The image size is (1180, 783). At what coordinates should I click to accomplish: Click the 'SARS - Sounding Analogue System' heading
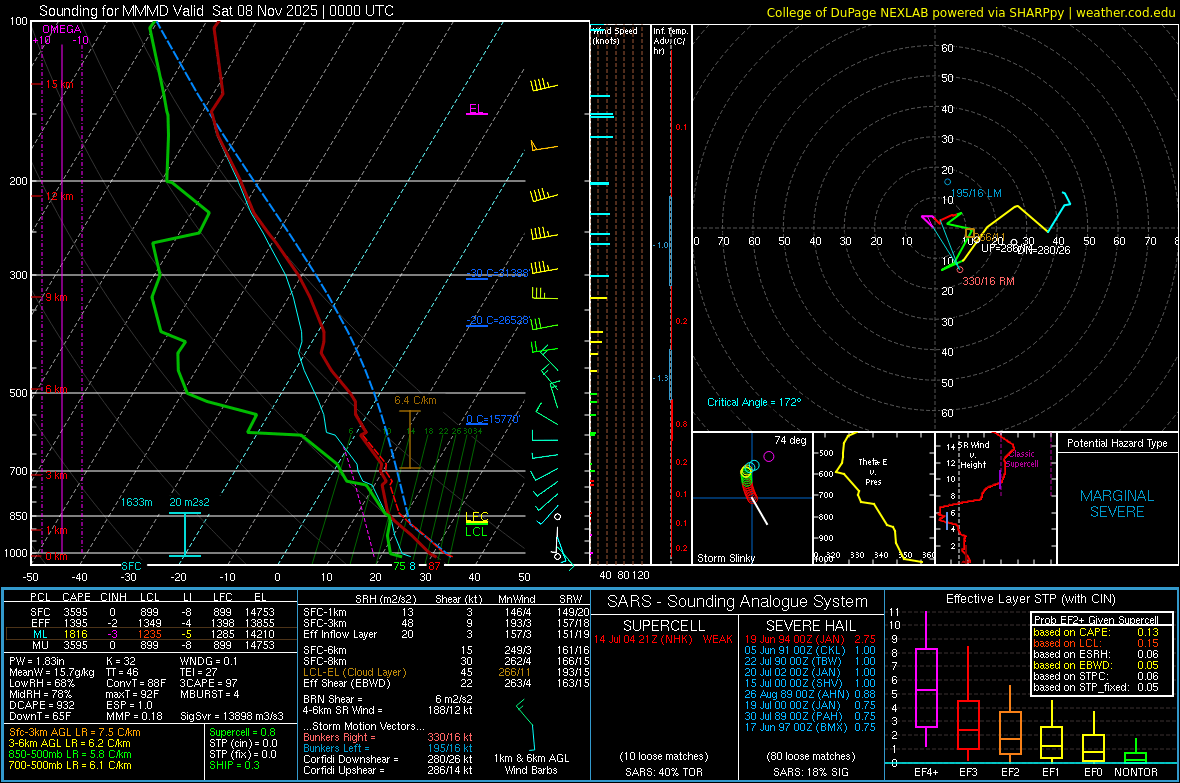738,602
